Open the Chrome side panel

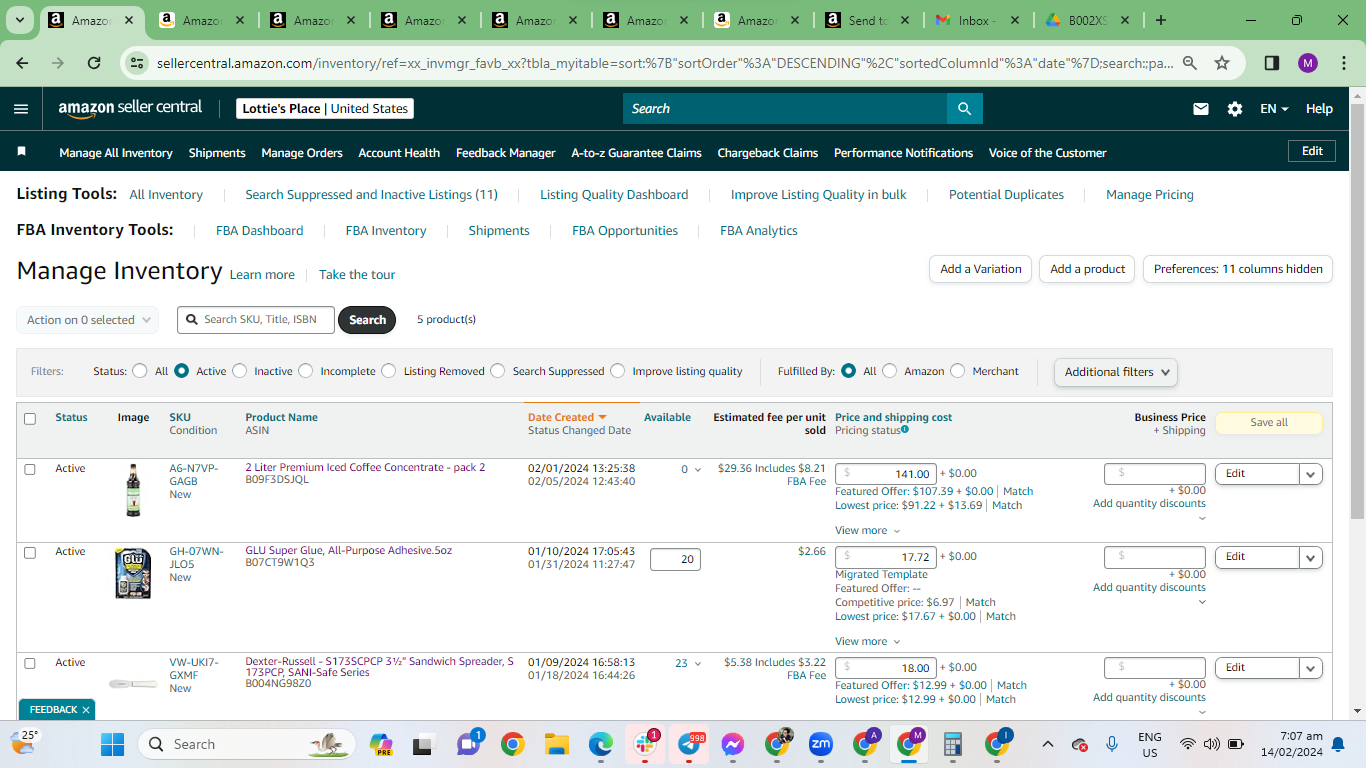tap(1272, 63)
